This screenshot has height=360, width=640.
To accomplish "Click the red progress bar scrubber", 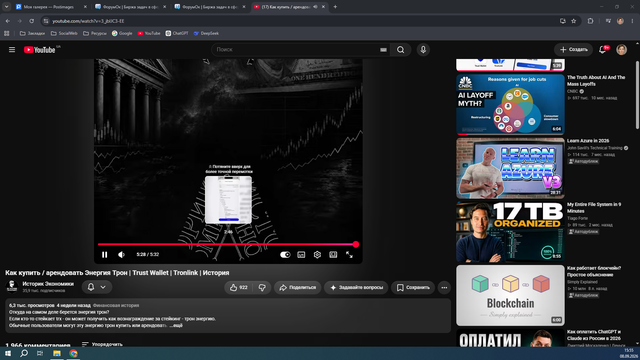I will coord(356,244).
